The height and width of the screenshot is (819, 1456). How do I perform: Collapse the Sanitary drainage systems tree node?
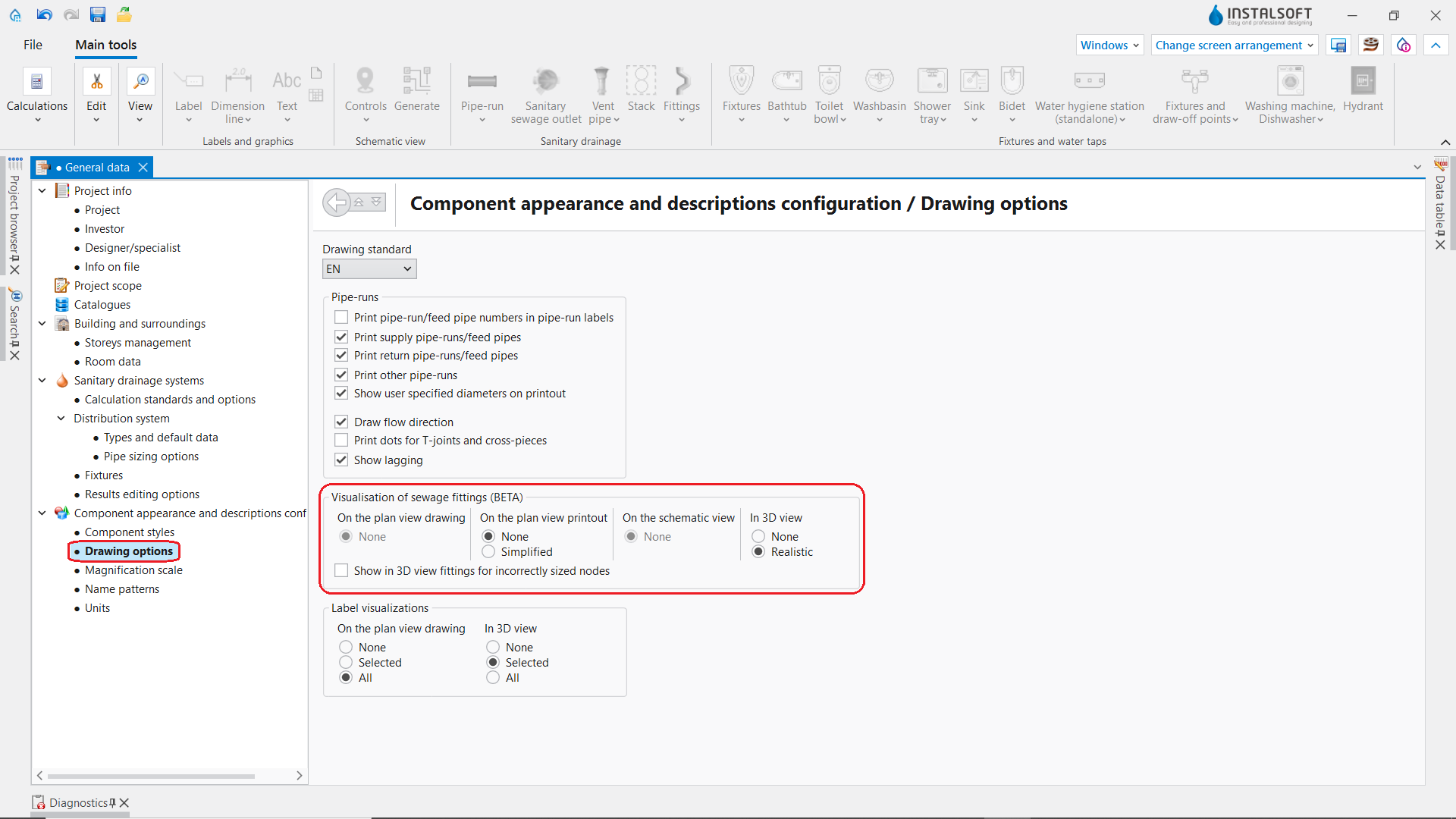(x=42, y=381)
